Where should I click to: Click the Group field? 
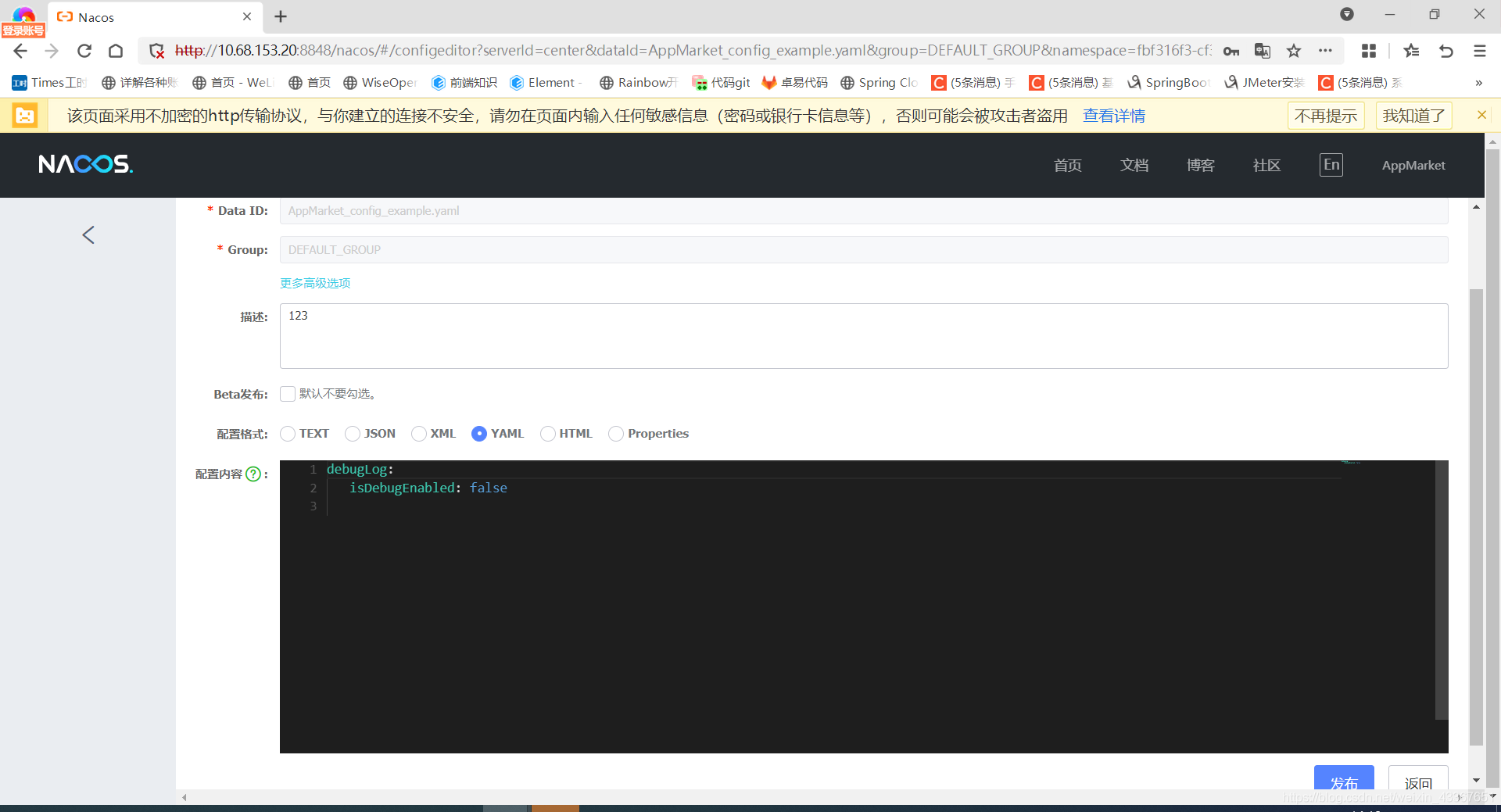pos(864,250)
